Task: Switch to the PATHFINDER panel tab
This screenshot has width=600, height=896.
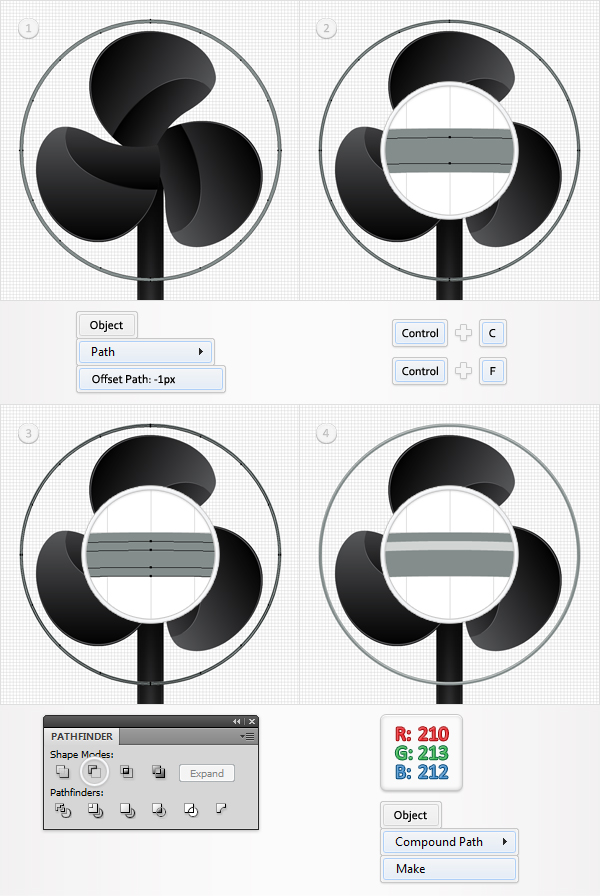Action: click(82, 736)
